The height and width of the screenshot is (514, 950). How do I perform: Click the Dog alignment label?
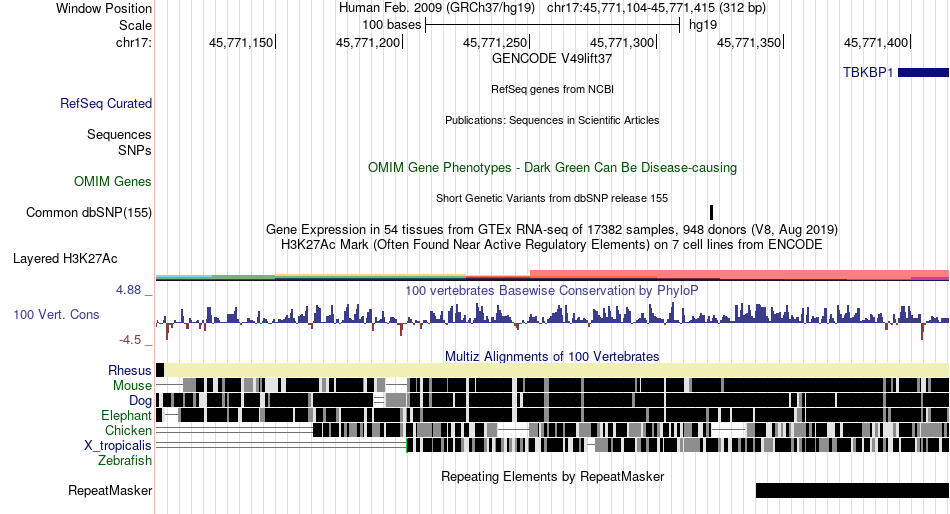140,401
